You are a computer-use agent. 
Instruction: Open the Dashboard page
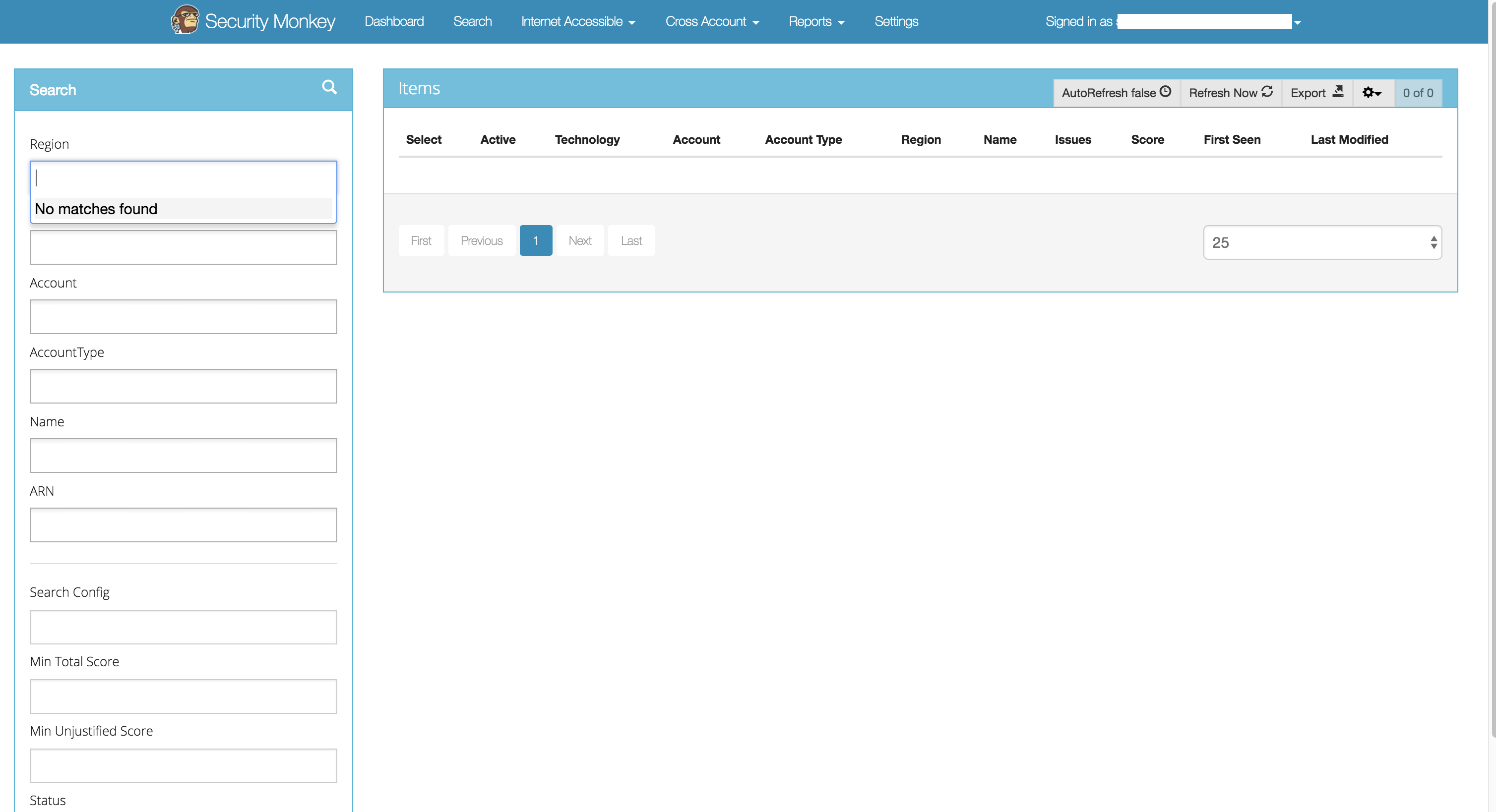(394, 21)
